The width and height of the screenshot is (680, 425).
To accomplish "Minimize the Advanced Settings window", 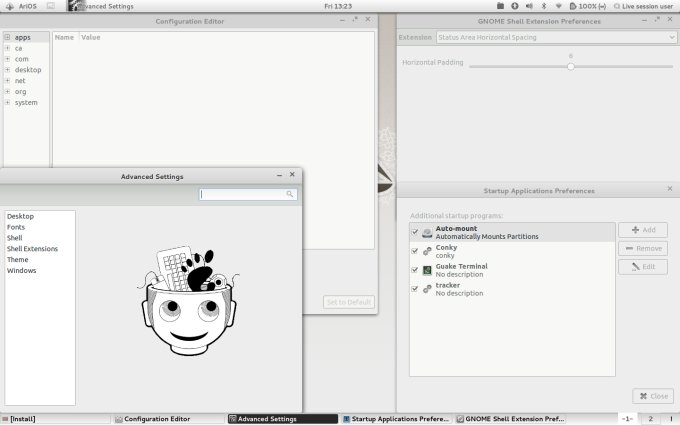I will (x=279, y=175).
